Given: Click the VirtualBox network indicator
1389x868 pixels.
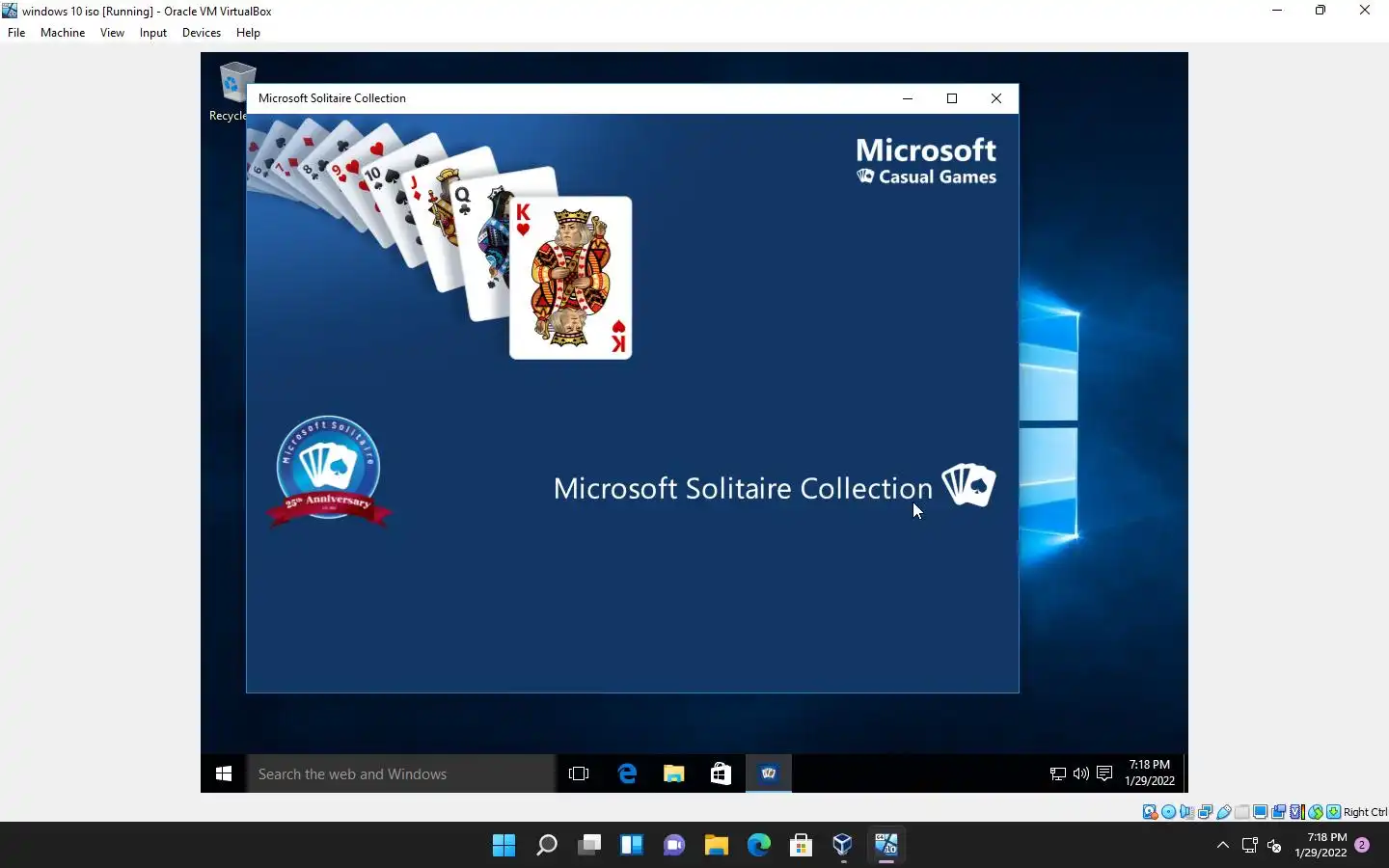Looking at the screenshot, I should coord(1206,812).
